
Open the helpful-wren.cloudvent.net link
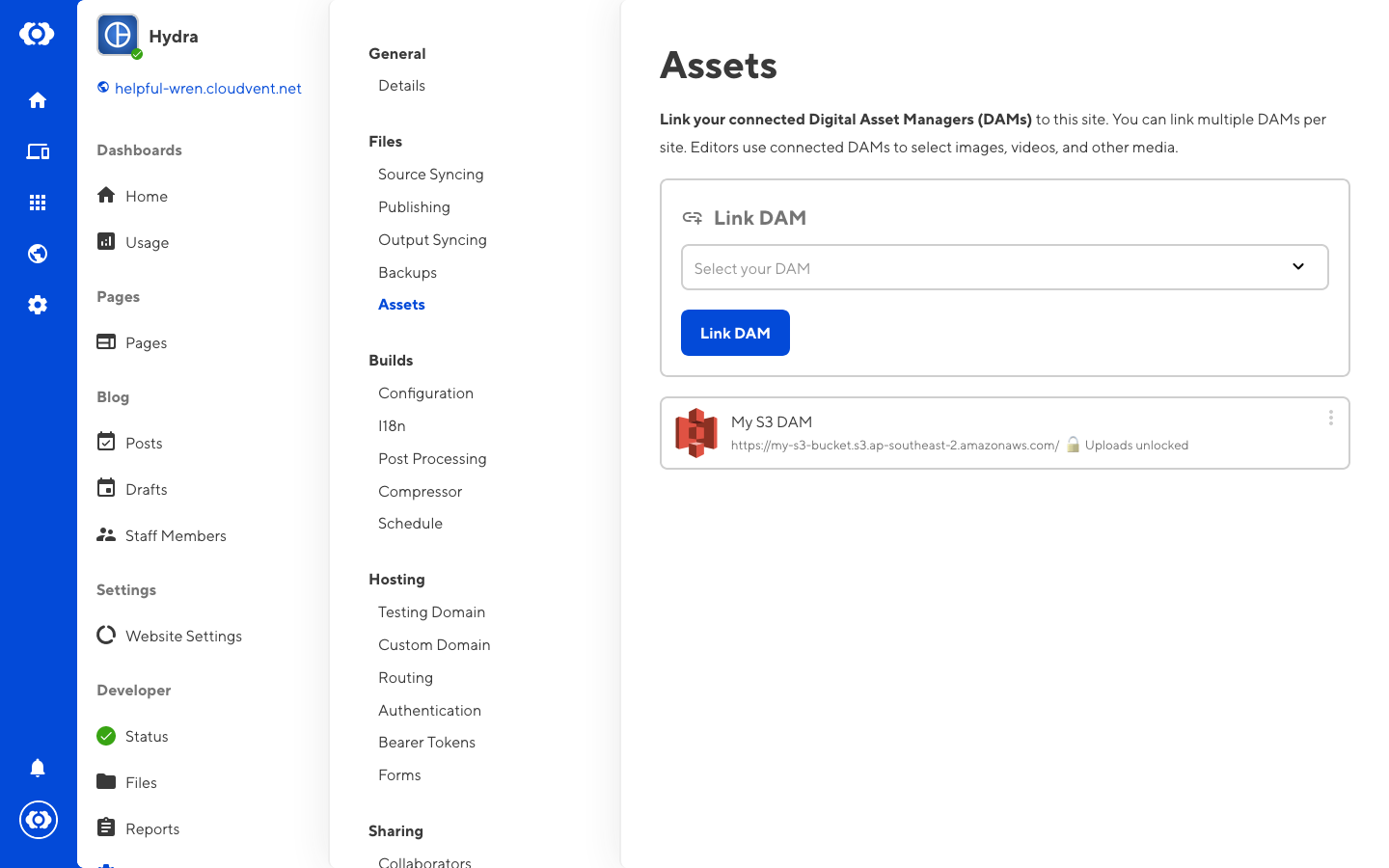(207, 88)
